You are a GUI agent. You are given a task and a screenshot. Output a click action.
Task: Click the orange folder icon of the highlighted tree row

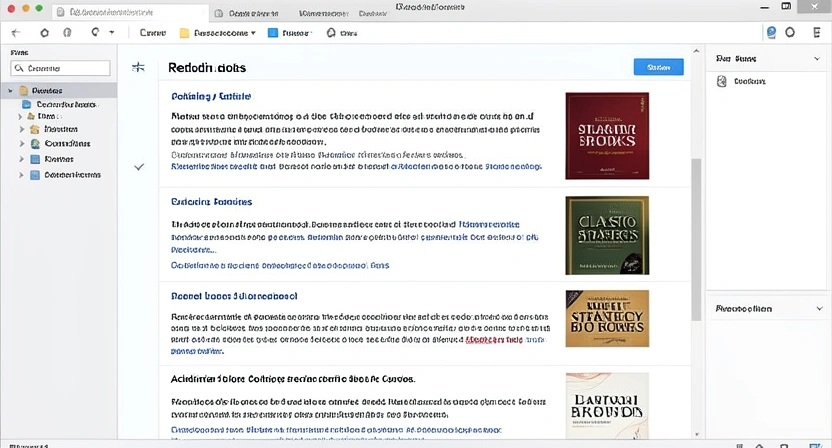(24, 90)
